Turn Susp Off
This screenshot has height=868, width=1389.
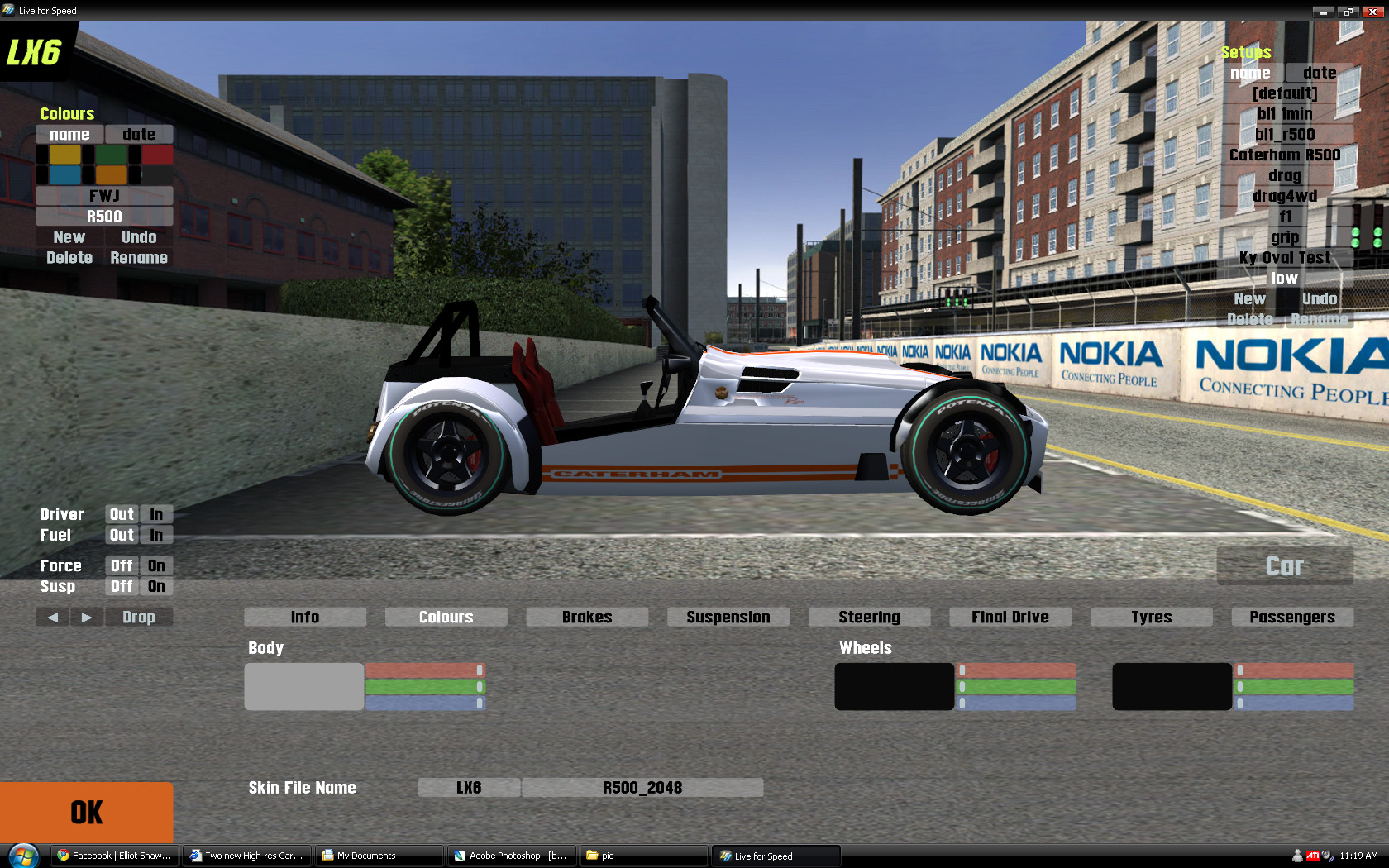[122, 586]
